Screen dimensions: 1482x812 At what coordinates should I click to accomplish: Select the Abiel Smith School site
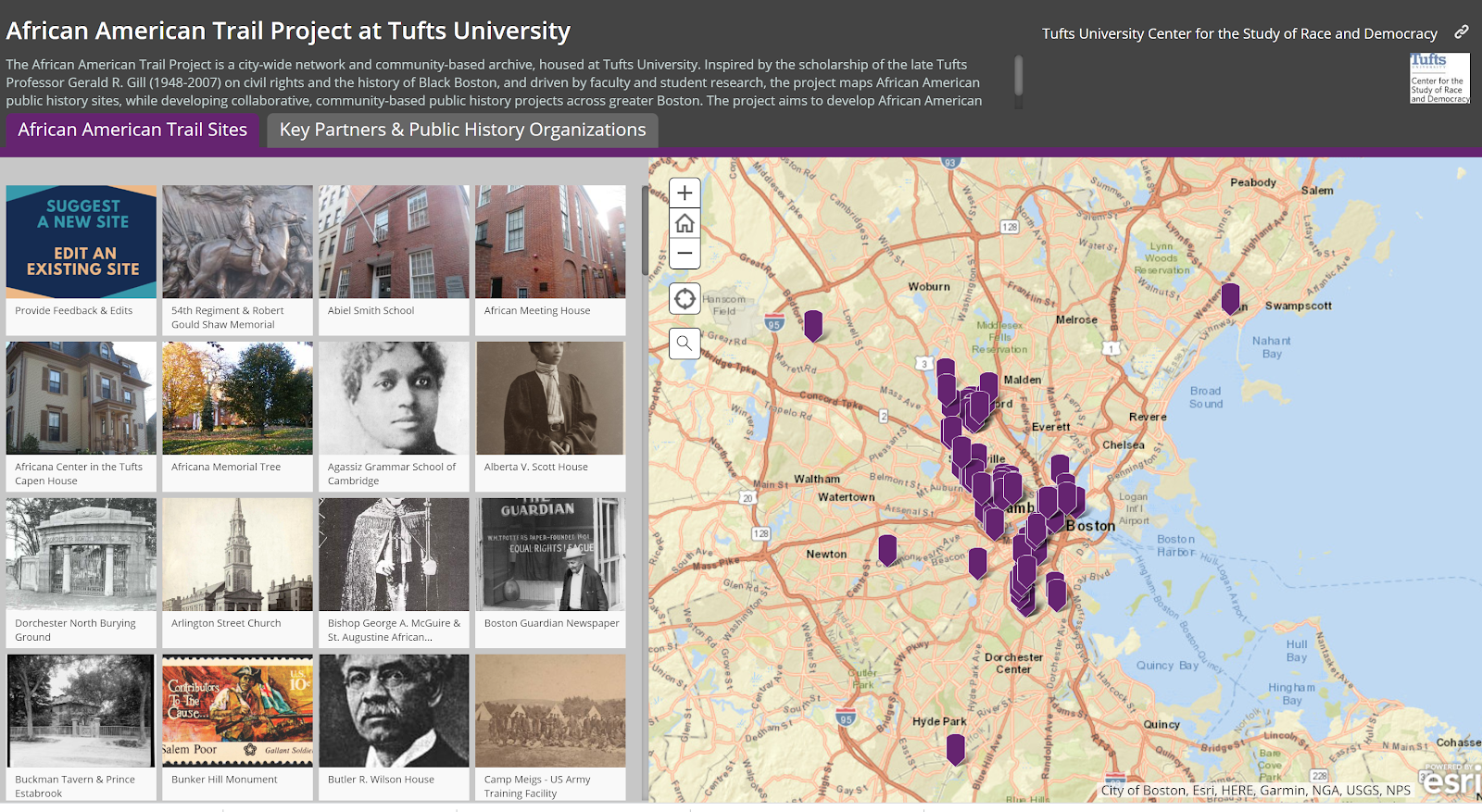[x=395, y=260]
